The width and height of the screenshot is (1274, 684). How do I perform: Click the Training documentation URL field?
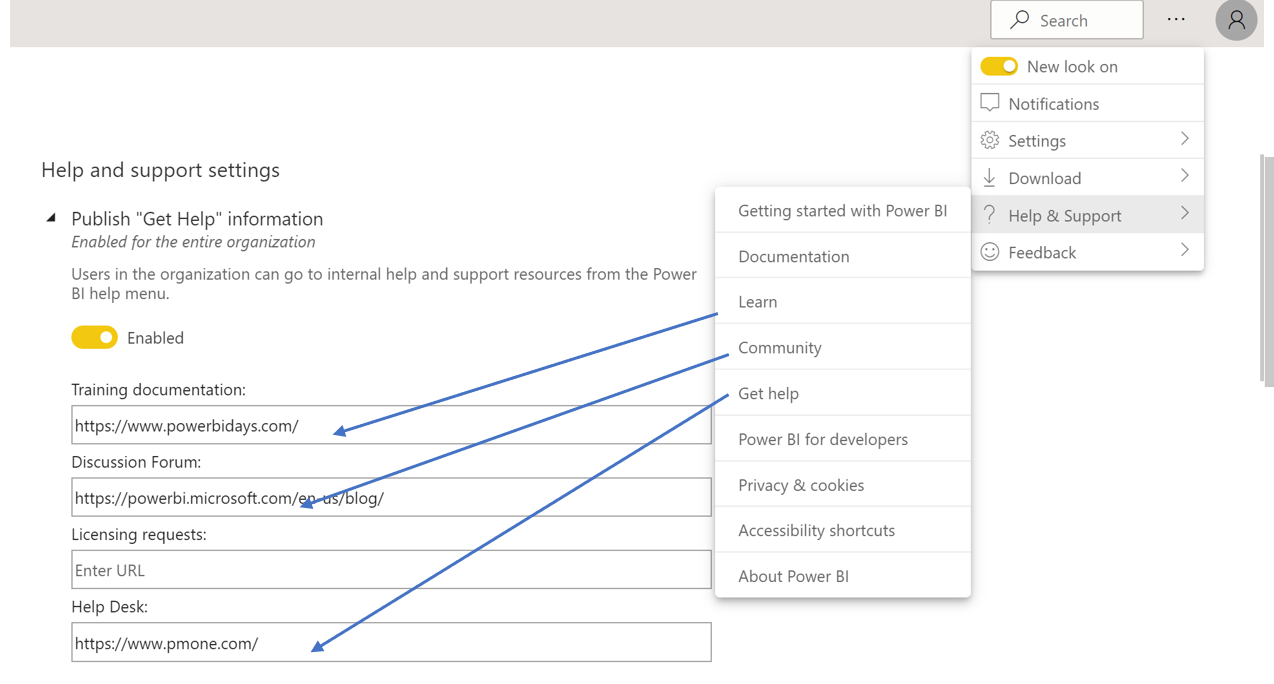click(x=391, y=425)
